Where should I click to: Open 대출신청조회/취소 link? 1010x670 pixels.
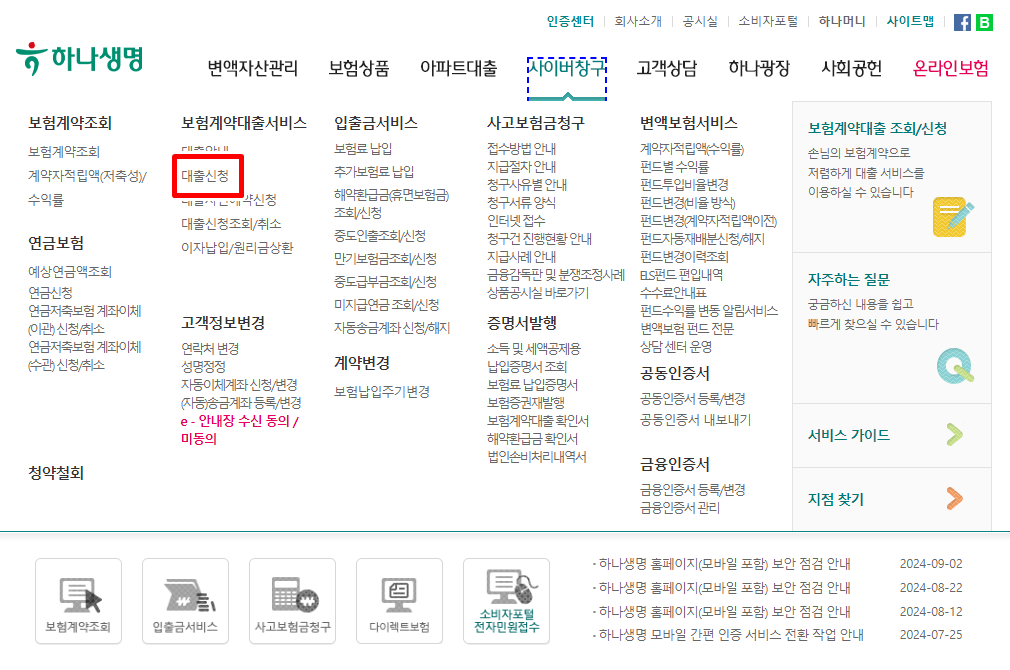pos(231,224)
